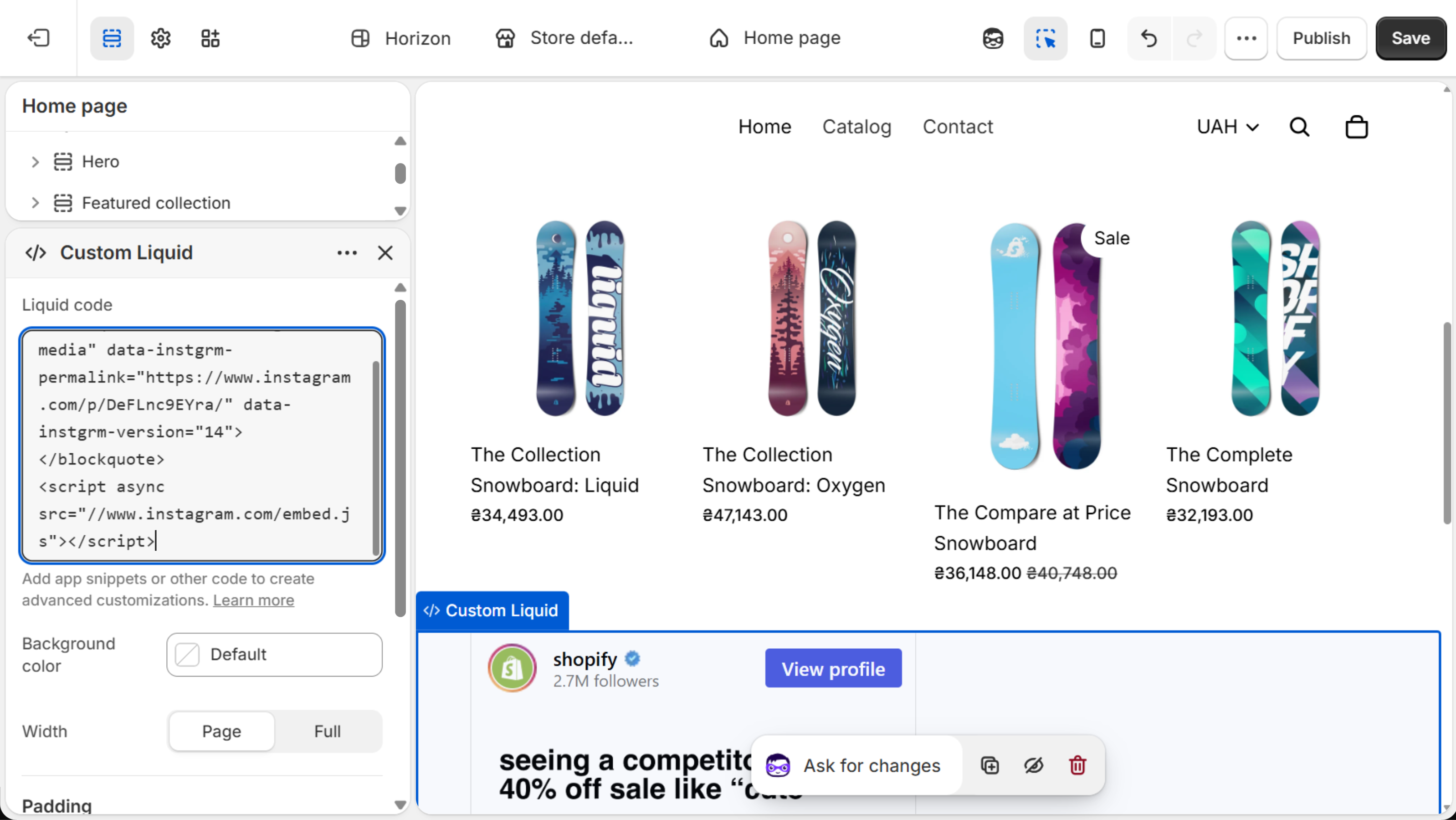
Task: Select the blue Custom Liquid section label
Action: click(x=492, y=610)
